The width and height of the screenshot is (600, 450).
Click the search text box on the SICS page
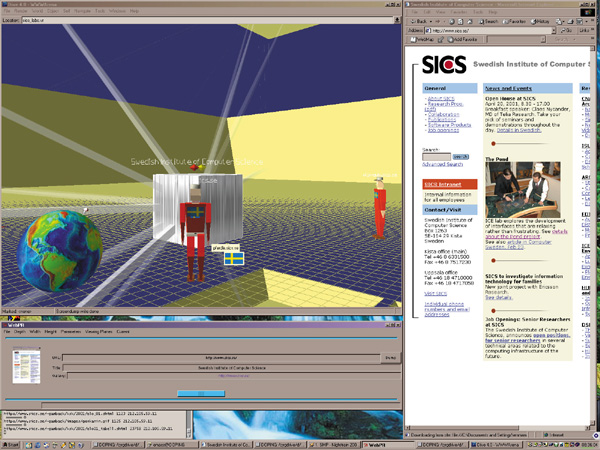pyautogui.click(x=436, y=157)
